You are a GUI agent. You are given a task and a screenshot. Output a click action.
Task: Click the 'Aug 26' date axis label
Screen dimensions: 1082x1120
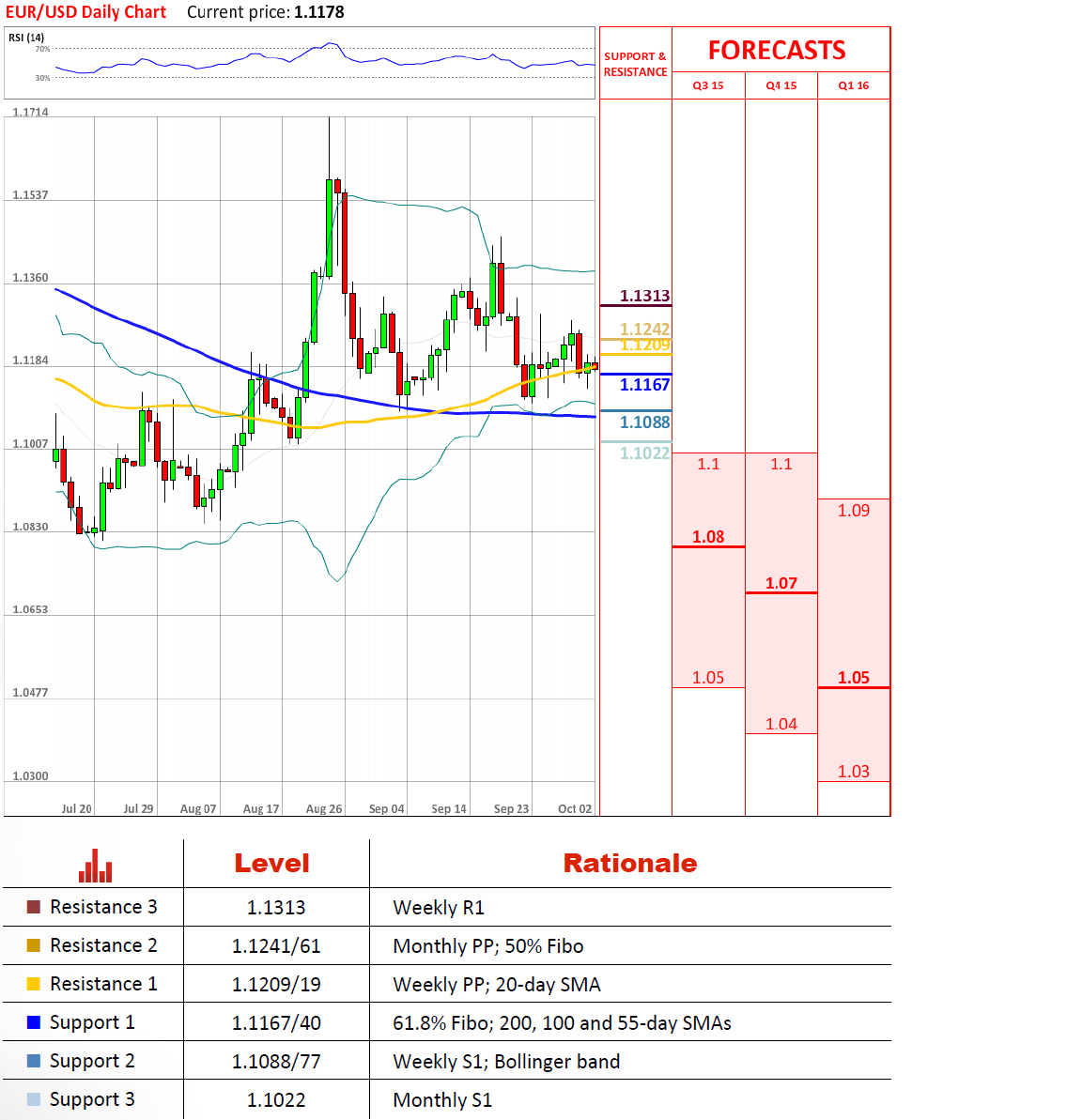tap(324, 808)
